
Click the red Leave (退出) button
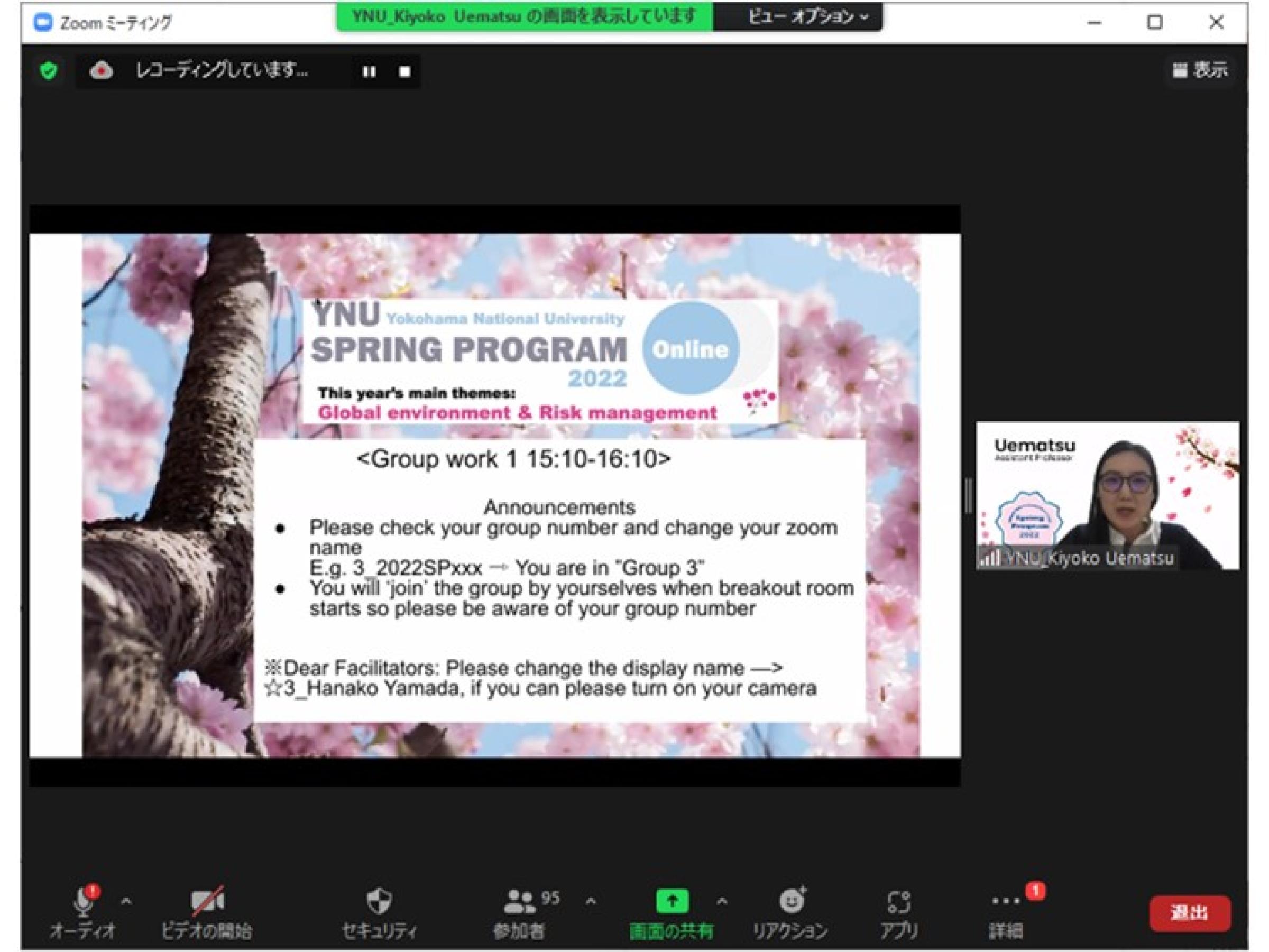click(x=1190, y=913)
